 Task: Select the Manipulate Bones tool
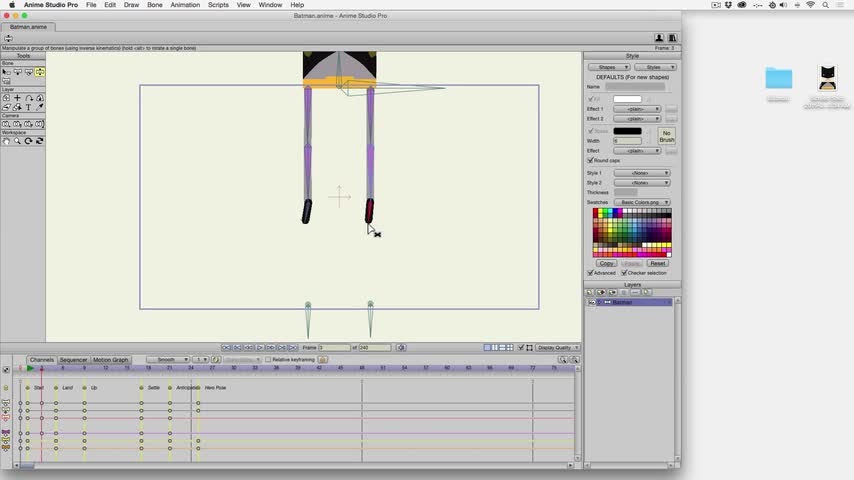40,72
